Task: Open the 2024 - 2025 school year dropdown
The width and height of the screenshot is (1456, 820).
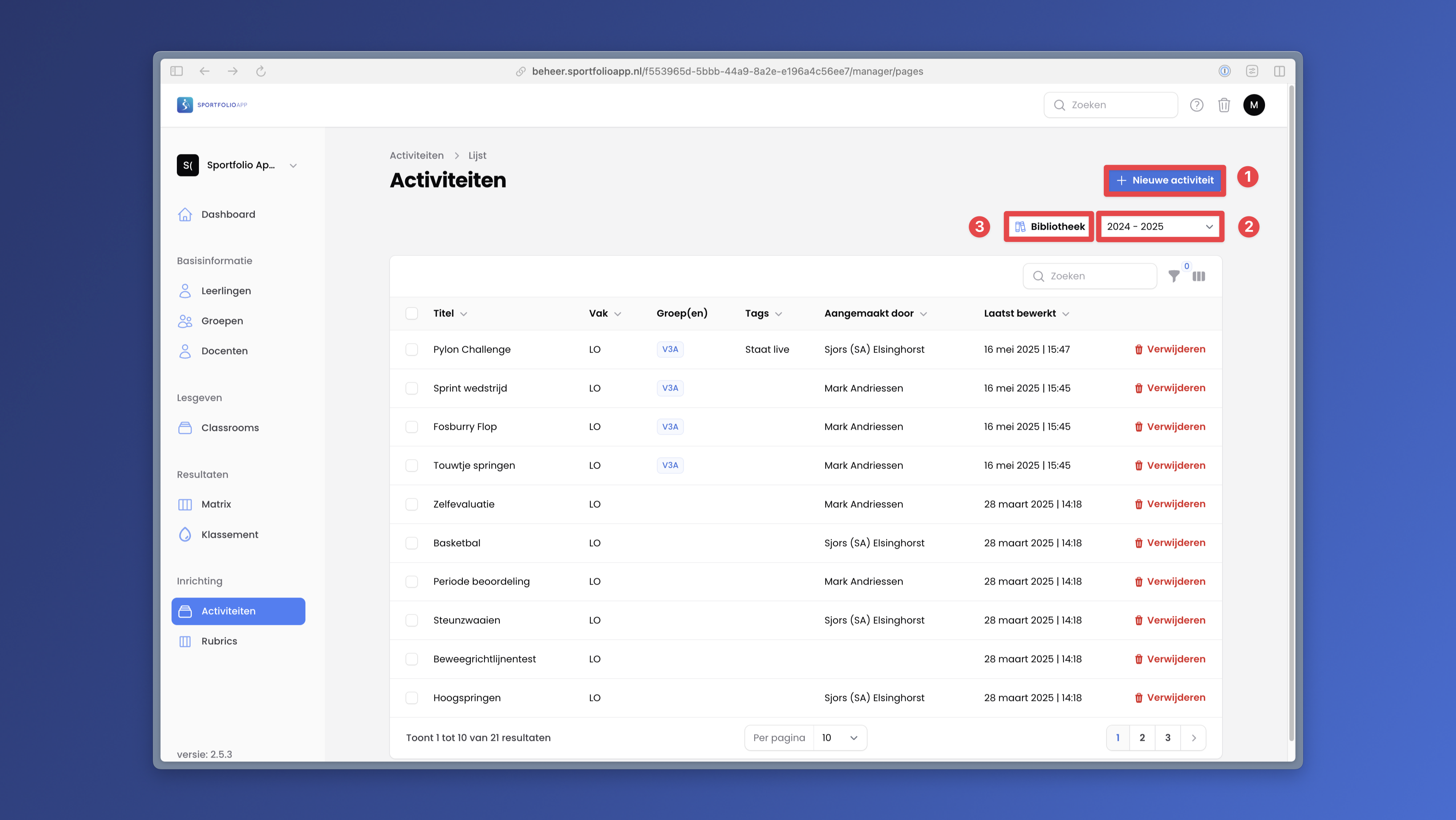Action: [x=1160, y=227]
